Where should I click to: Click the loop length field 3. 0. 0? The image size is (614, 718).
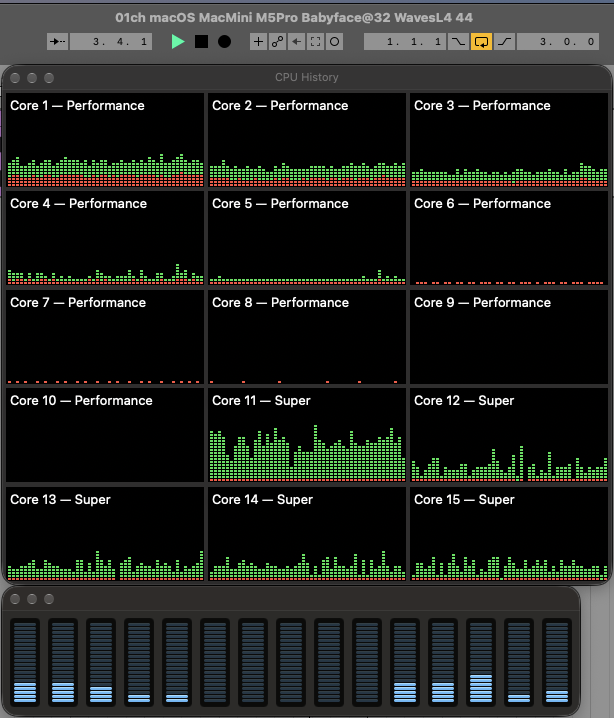pos(558,42)
